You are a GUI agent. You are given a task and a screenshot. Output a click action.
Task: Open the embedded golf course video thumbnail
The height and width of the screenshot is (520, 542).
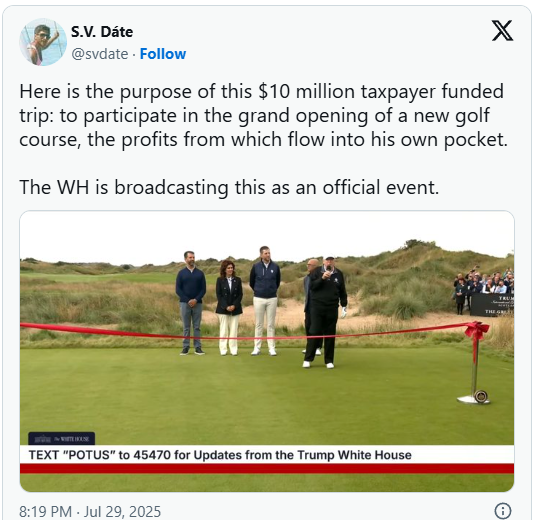pos(267,351)
